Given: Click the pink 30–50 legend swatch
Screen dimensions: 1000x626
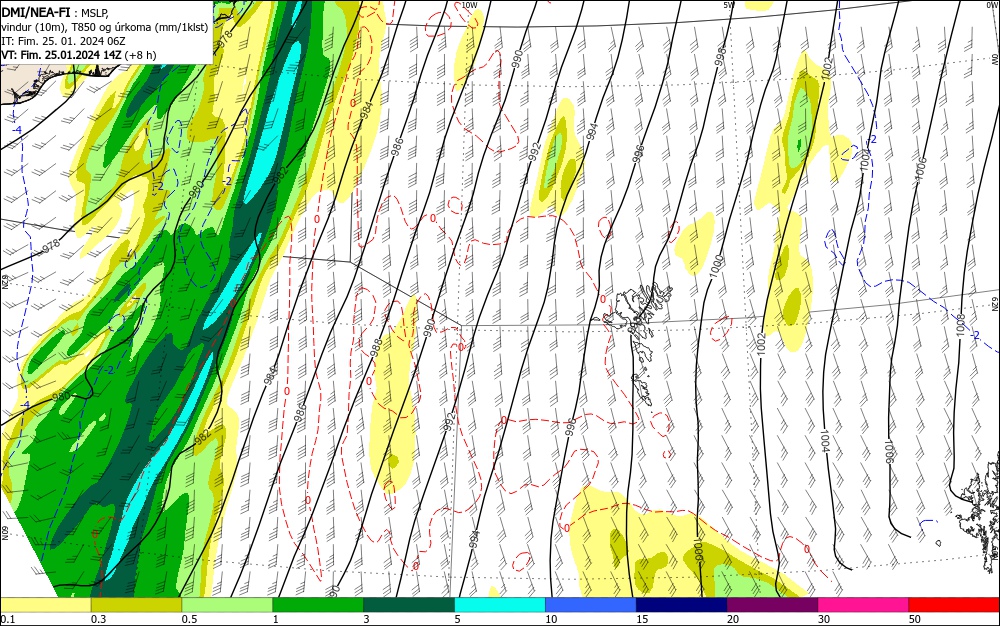Looking at the screenshot, I should tap(863, 605).
